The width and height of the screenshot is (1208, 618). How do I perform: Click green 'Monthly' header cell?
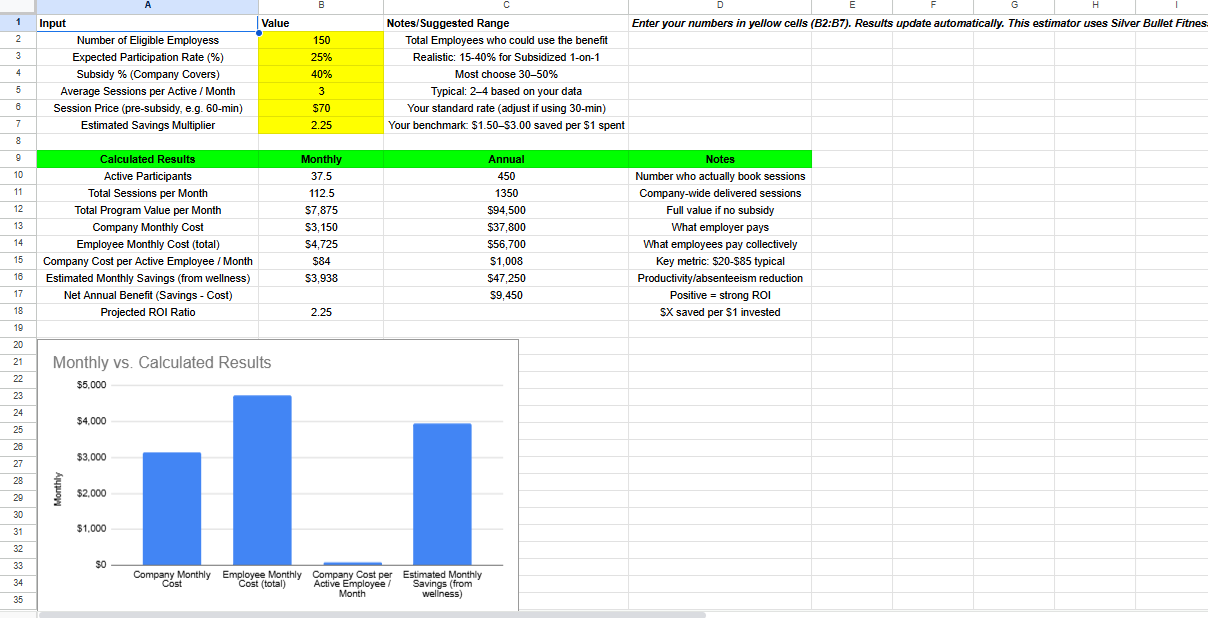pyautogui.click(x=321, y=159)
